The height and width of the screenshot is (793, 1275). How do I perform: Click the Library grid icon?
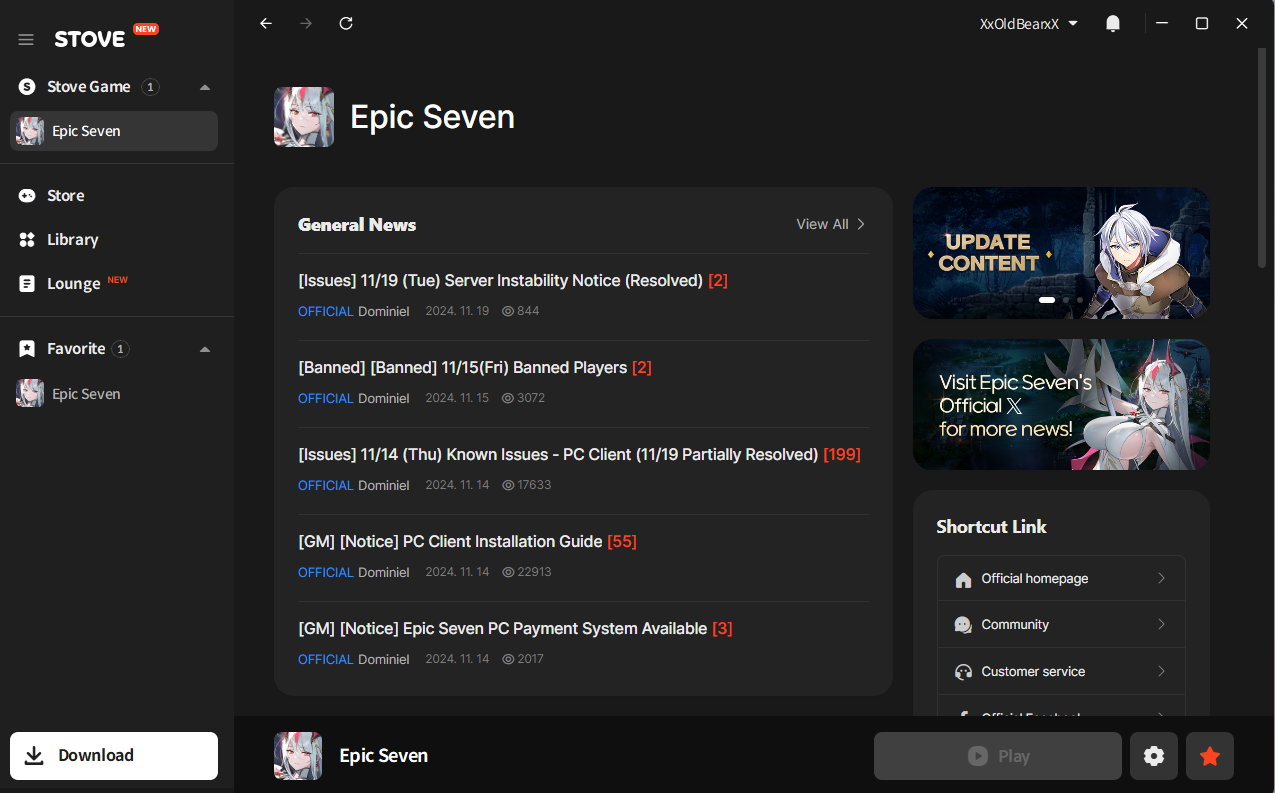(27, 240)
